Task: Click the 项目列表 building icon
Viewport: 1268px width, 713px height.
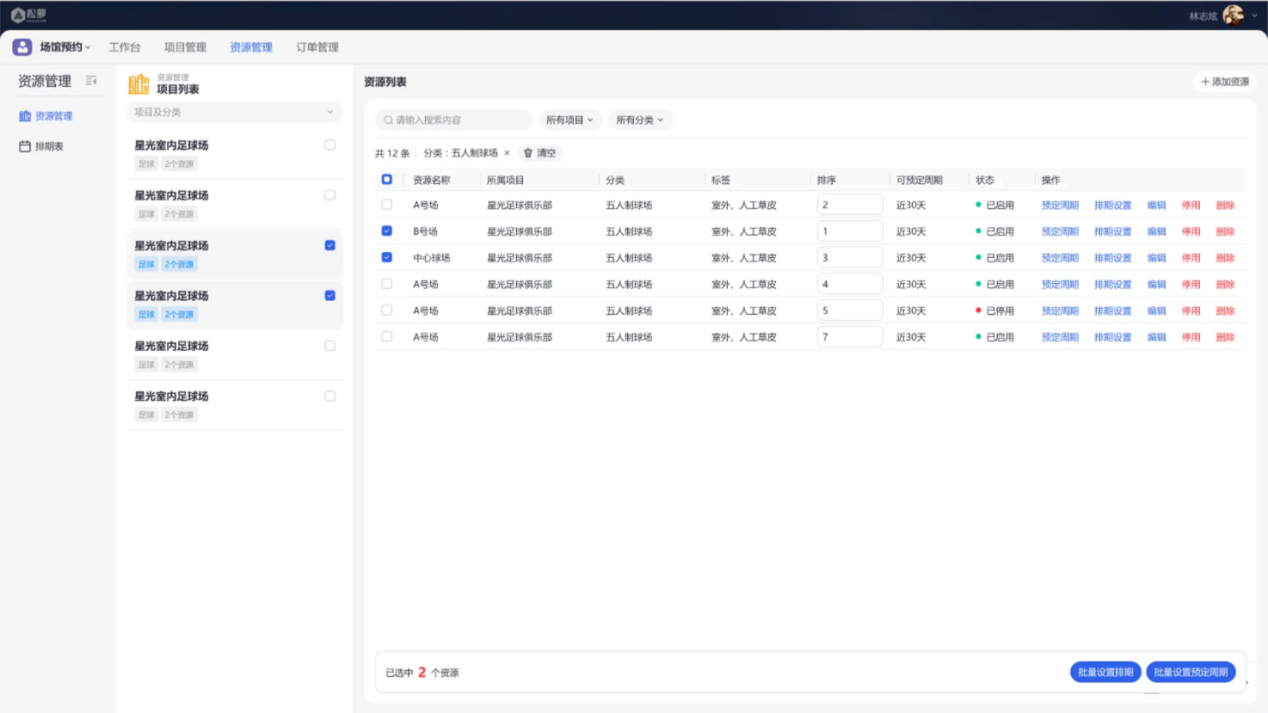Action: (139, 84)
